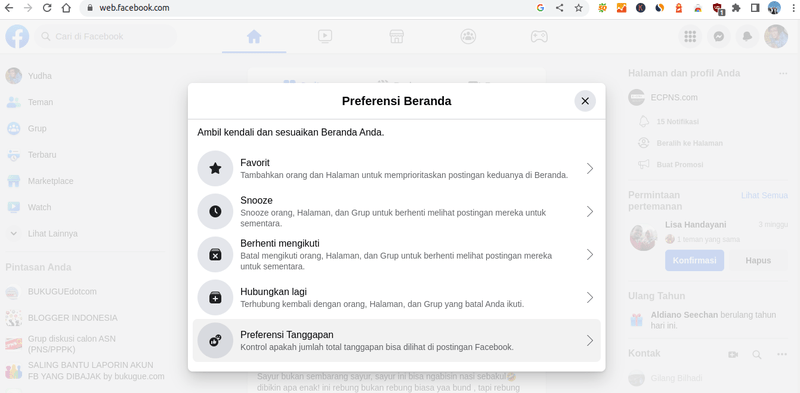Click the Snooze clock icon

215,211
